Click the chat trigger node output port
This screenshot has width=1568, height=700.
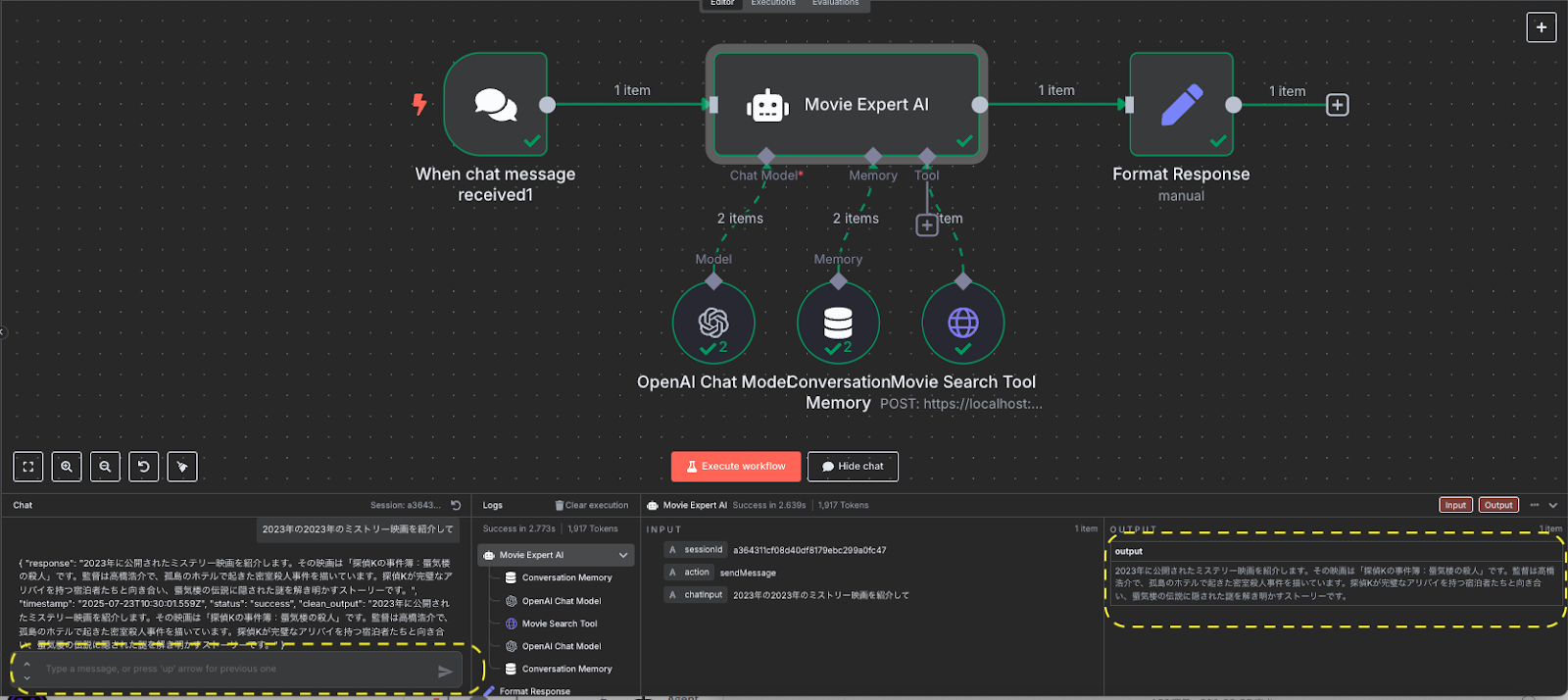pyautogui.click(x=547, y=105)
